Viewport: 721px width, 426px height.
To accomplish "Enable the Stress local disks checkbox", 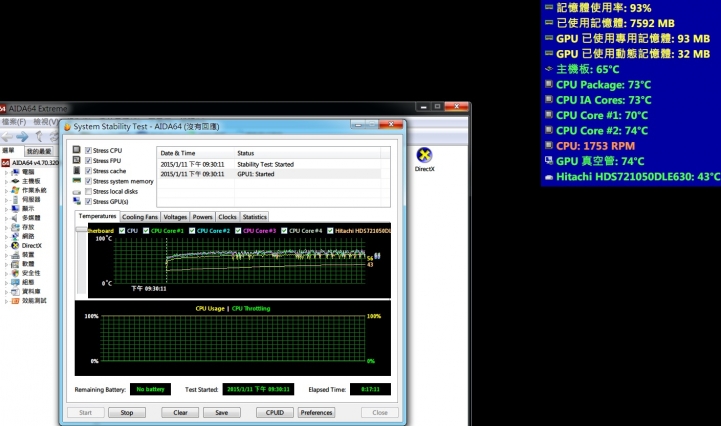I will click(x=88, y=191).
